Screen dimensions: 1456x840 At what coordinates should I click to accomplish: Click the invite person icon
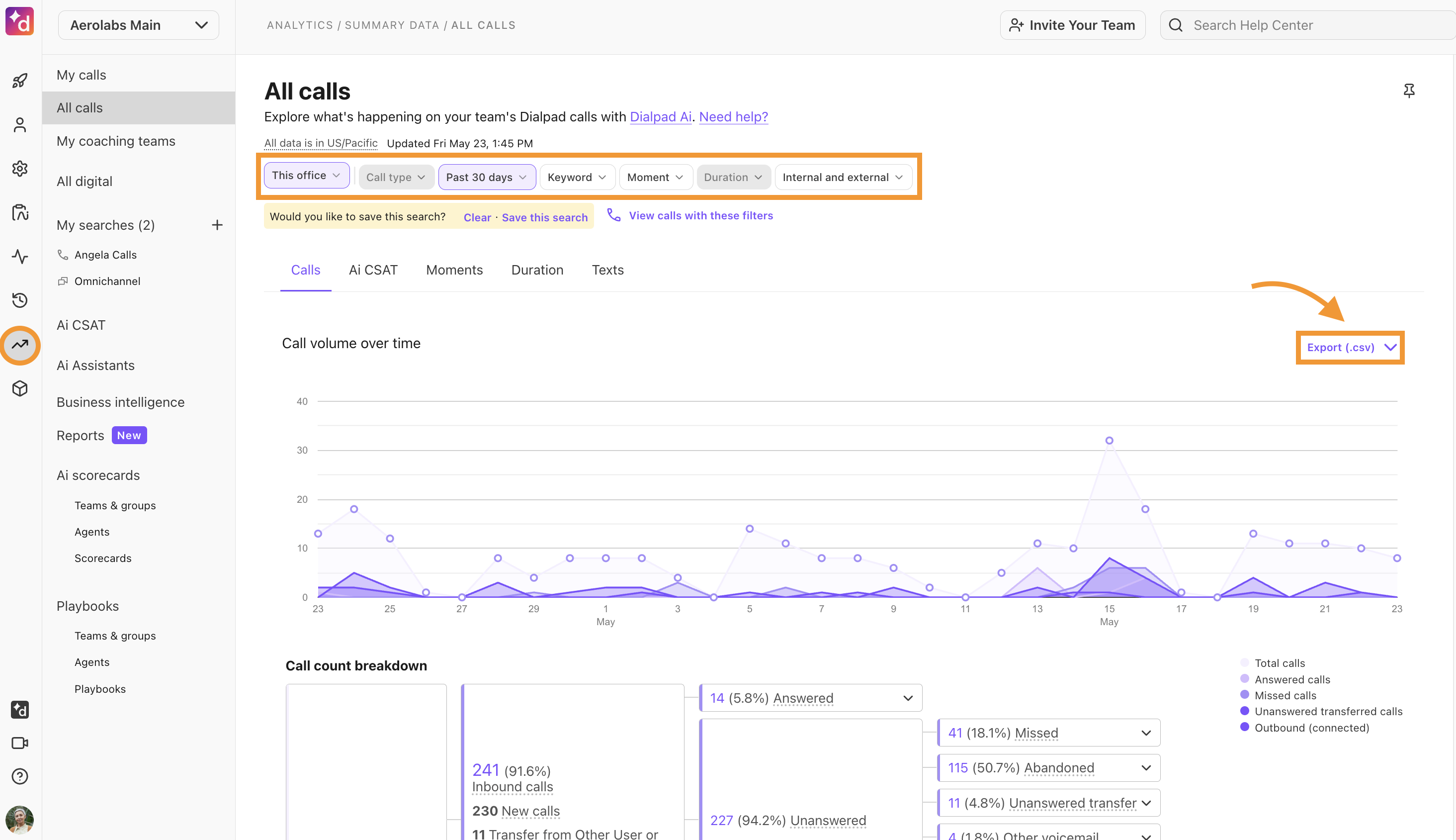tap(1016, 25)
